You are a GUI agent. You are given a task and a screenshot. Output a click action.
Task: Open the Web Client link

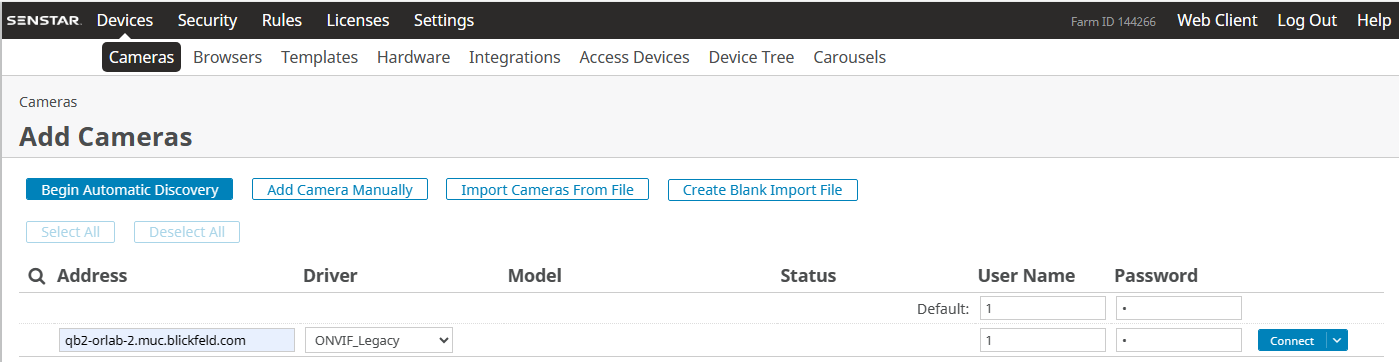coord(1217,20)
